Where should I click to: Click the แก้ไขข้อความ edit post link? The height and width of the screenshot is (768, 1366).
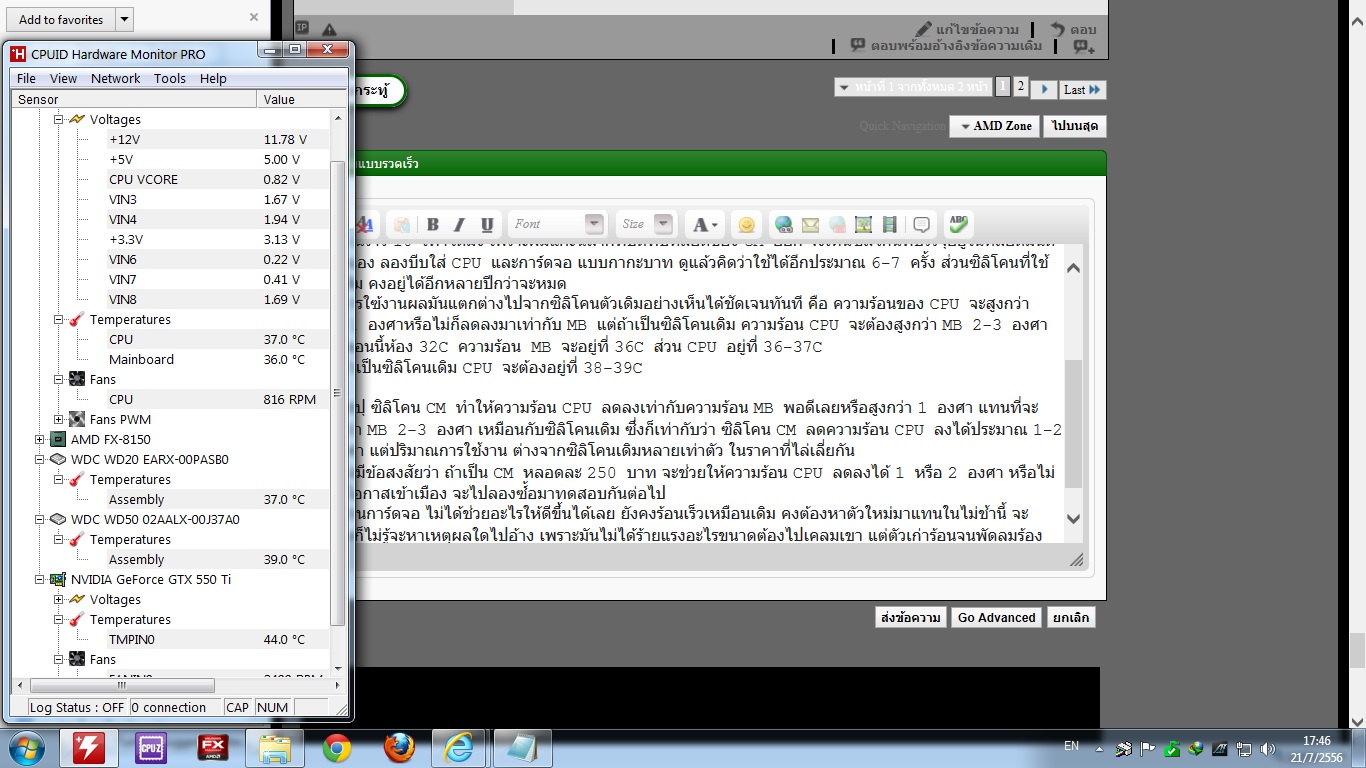(968, 30)
